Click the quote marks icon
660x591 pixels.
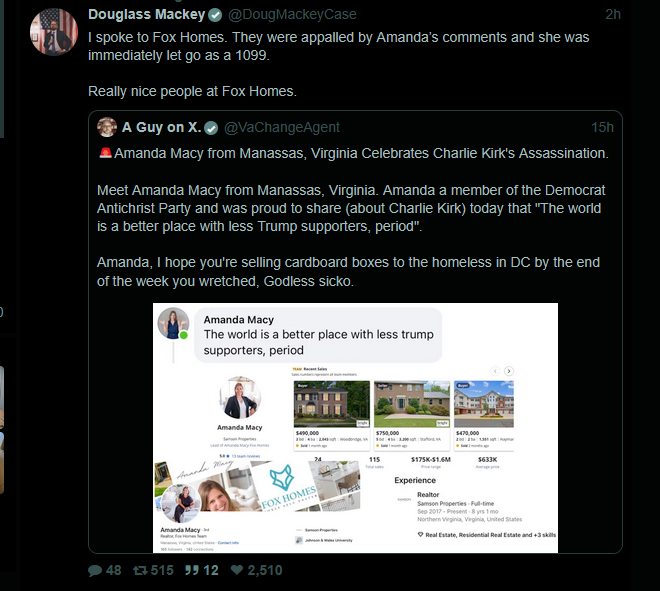[x=192, y=570]
